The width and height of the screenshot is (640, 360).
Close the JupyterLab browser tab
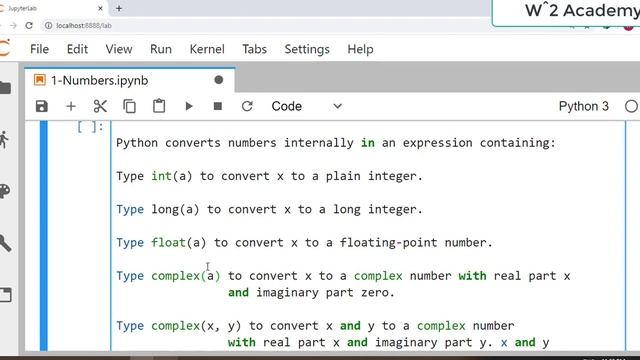[100, 8]
